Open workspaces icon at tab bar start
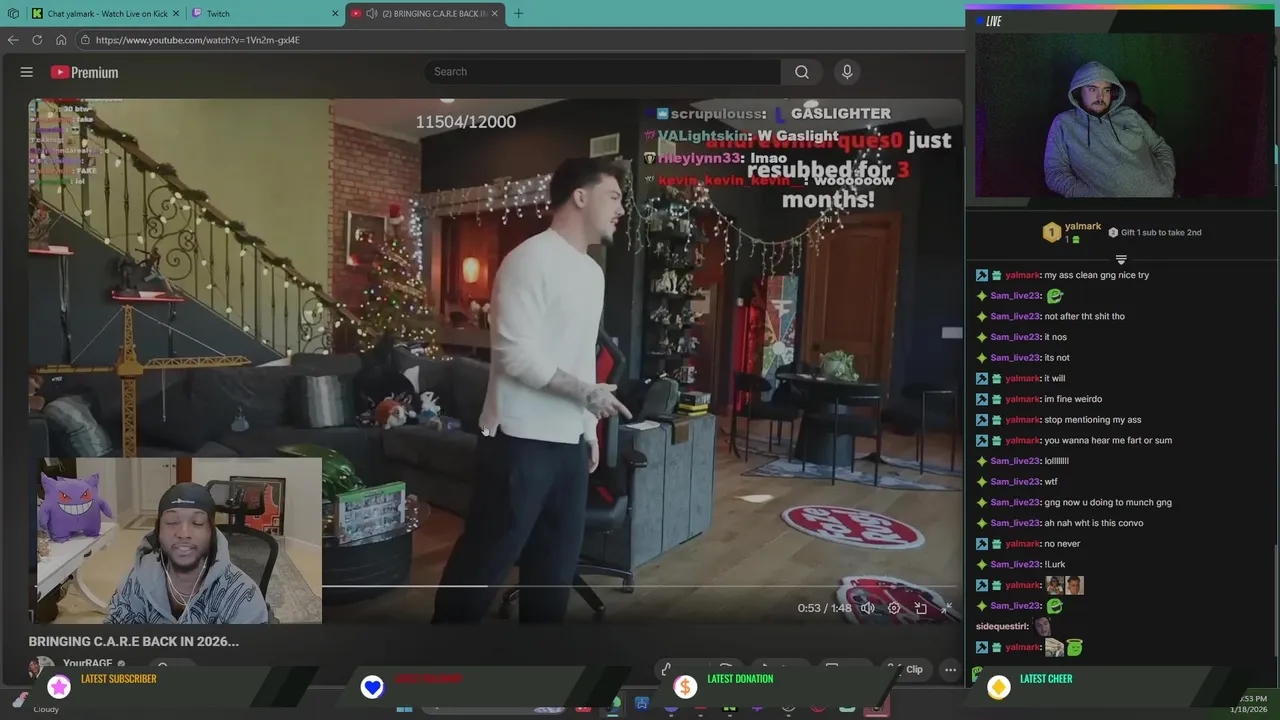Viewport: 1280px width, 720px height. coord(13,14)
